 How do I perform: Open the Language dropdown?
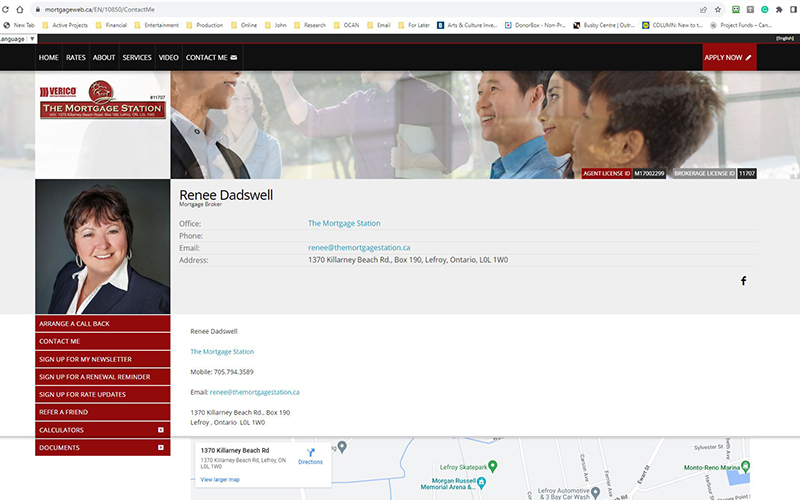tap(18, 39)
